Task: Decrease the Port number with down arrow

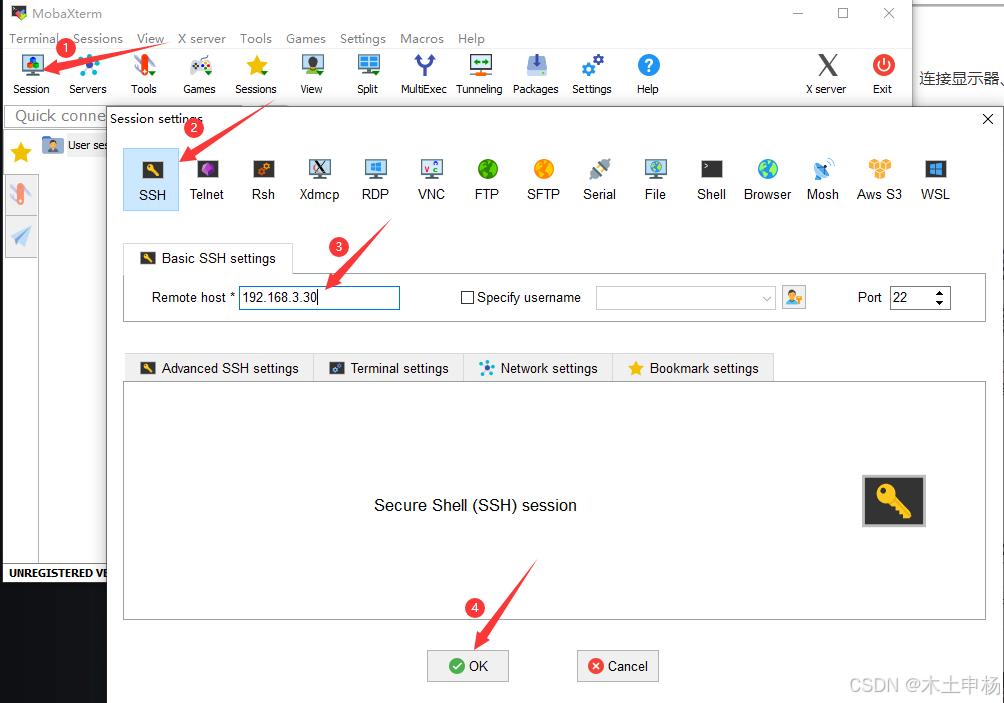Action: [x=939, y=302]
